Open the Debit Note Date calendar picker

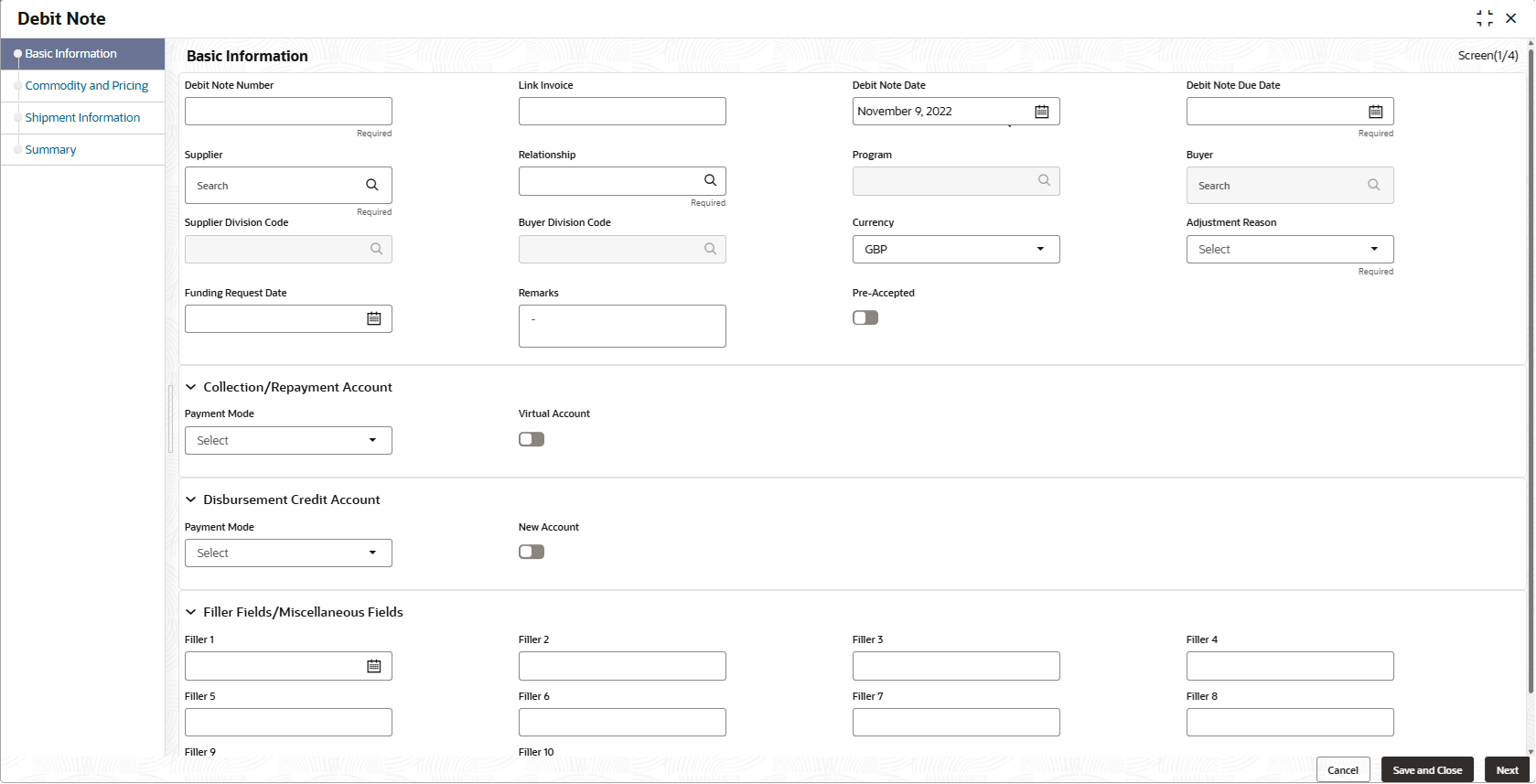(1041, 112)
